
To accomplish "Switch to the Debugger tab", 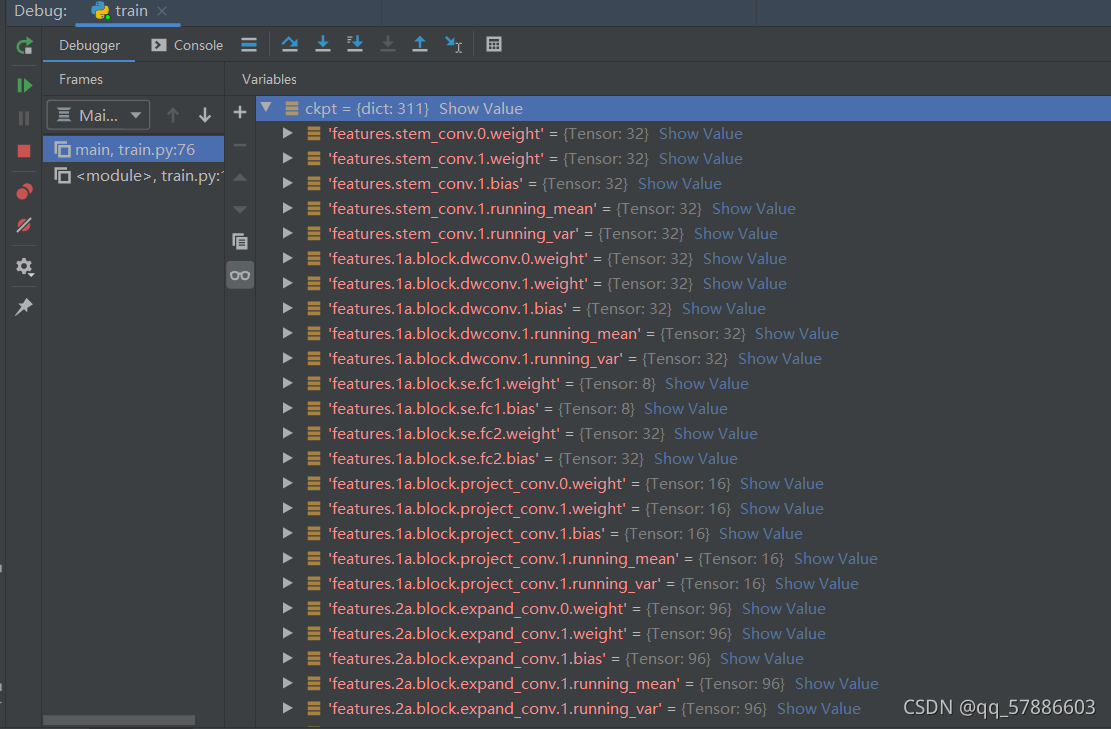I will pos(89,45).
